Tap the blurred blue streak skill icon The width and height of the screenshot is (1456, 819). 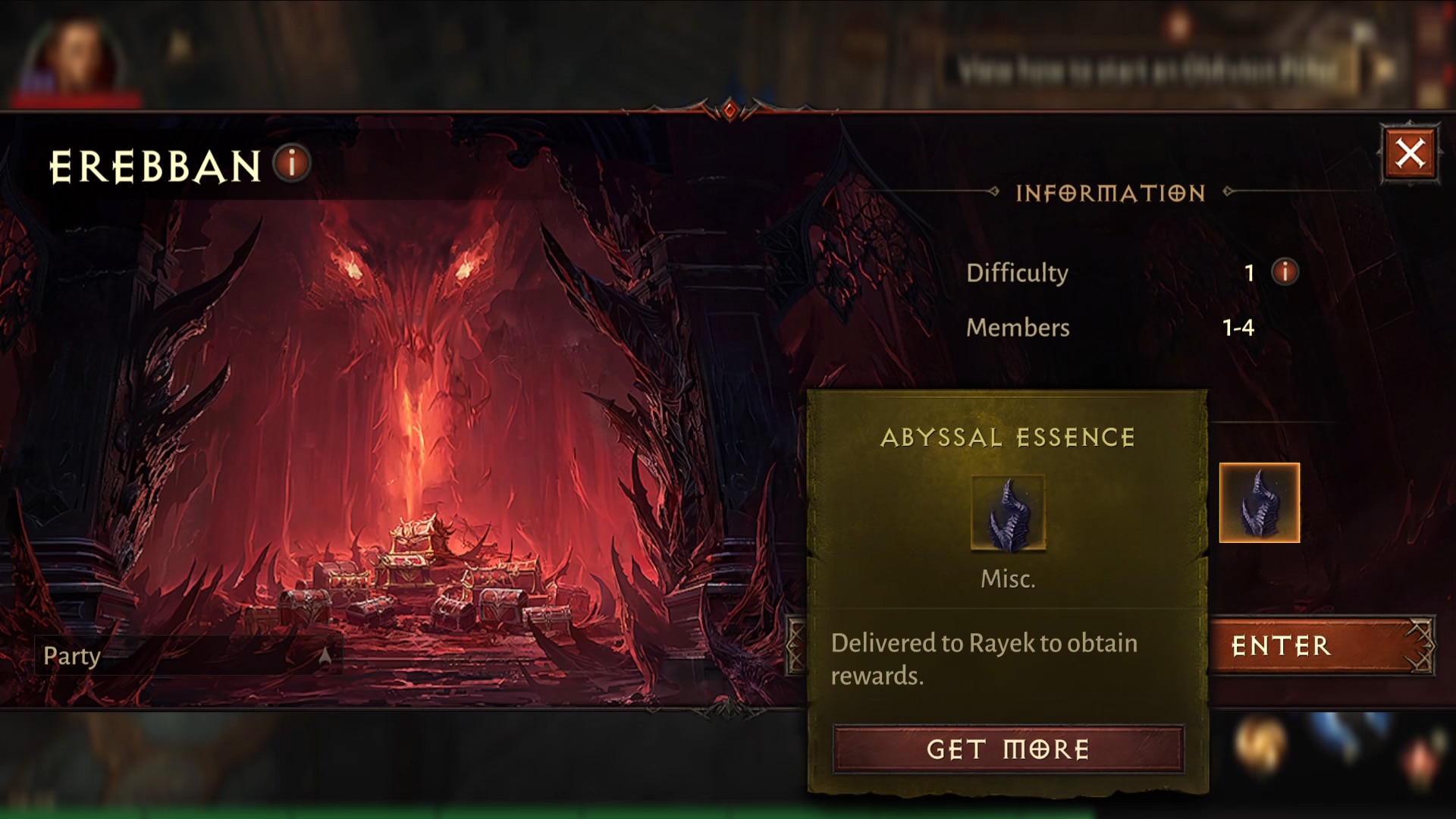click(x=1351, y=736)
